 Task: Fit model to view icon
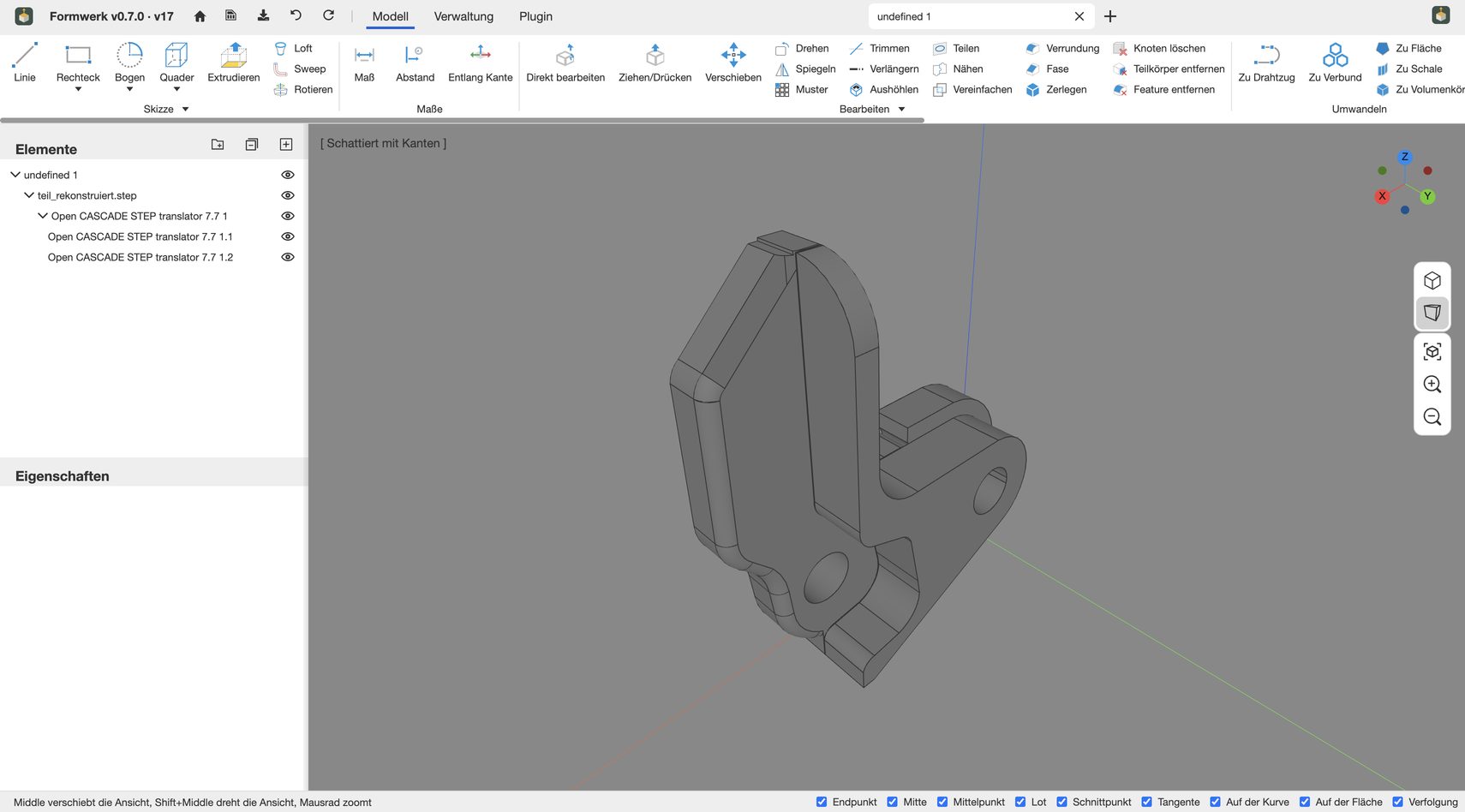(x=1432, y=352)
